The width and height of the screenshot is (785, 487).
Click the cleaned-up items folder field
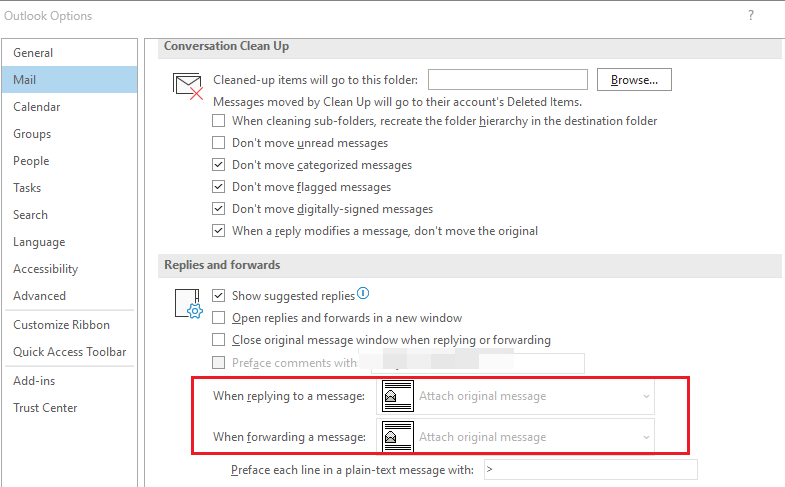tap(508, 80)
